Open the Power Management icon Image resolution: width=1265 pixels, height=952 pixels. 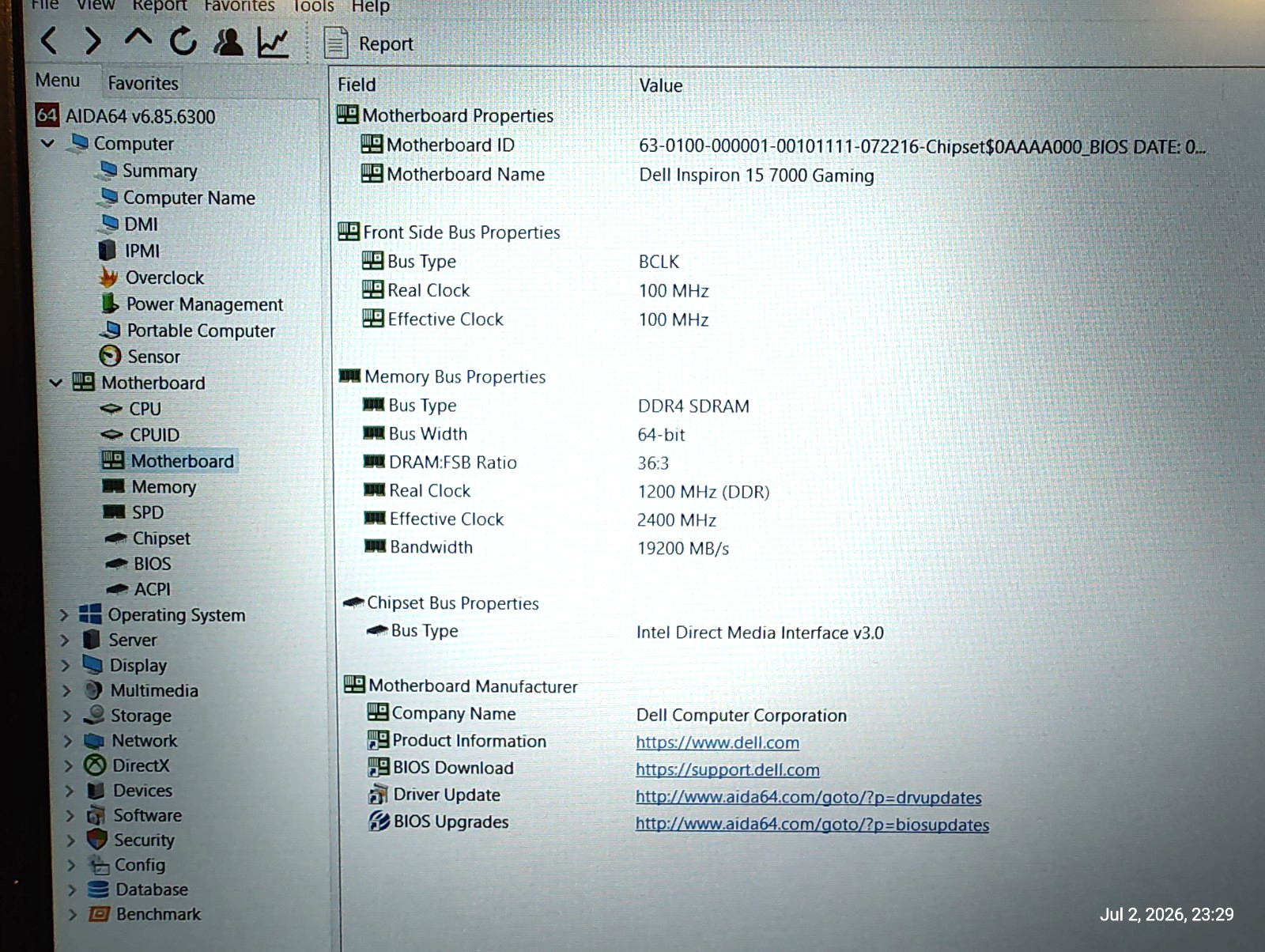click(110, 303)
